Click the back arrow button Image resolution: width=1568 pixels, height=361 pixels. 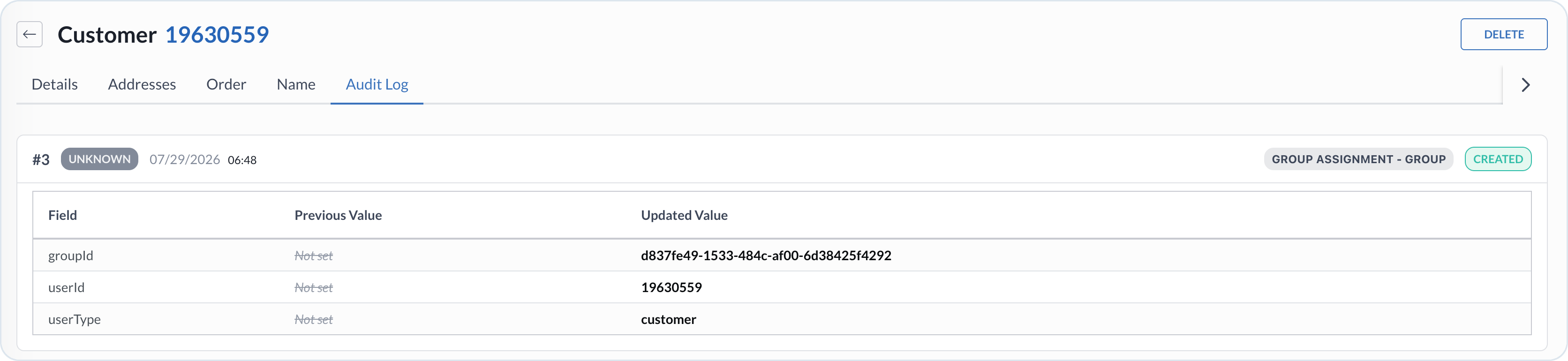pyautogui.click(x=29, y=35)
